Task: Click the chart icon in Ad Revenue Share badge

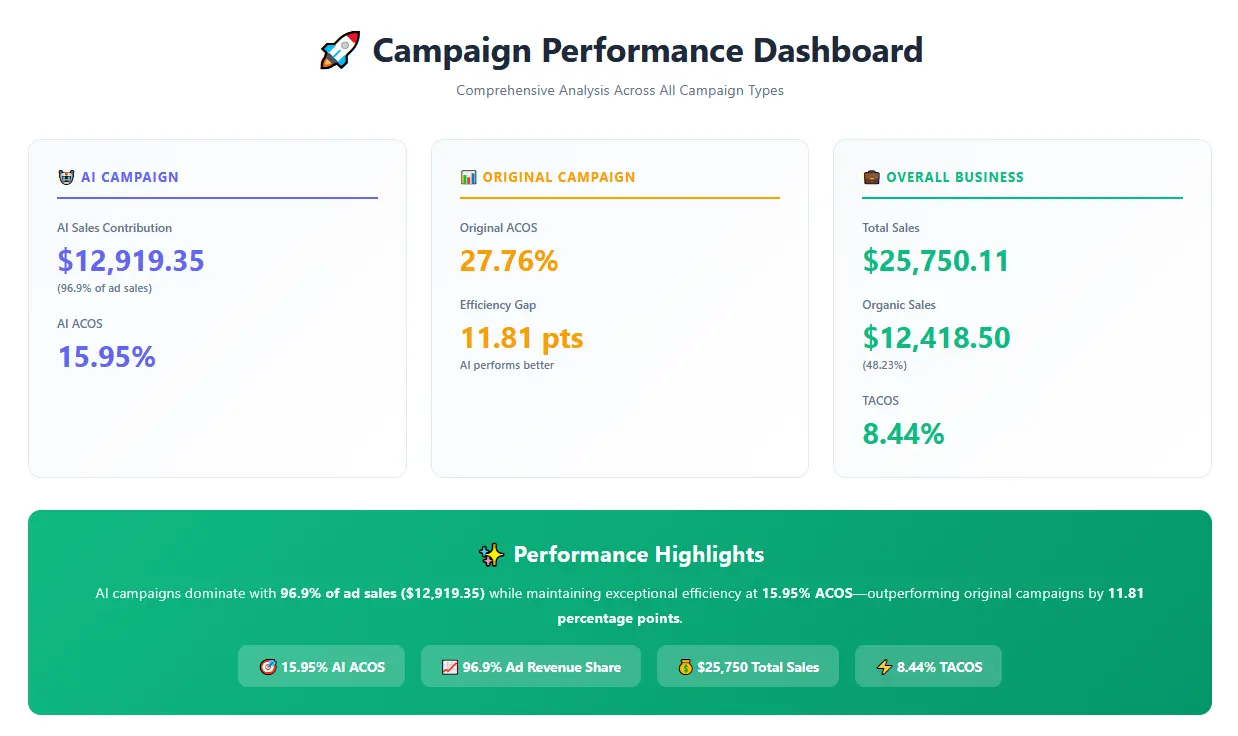Action: (x=449, y=667)
